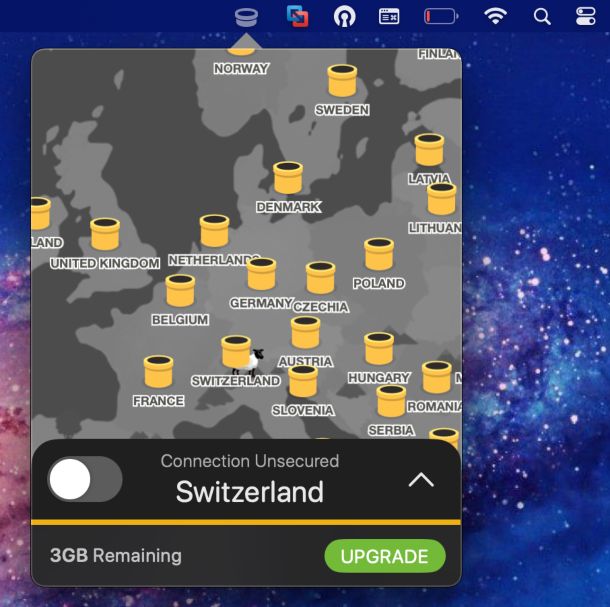Select the Lithuania tunnel
The width and height of the screenshot is (610, 607).
pyautogui.click(x=442, y=199)
